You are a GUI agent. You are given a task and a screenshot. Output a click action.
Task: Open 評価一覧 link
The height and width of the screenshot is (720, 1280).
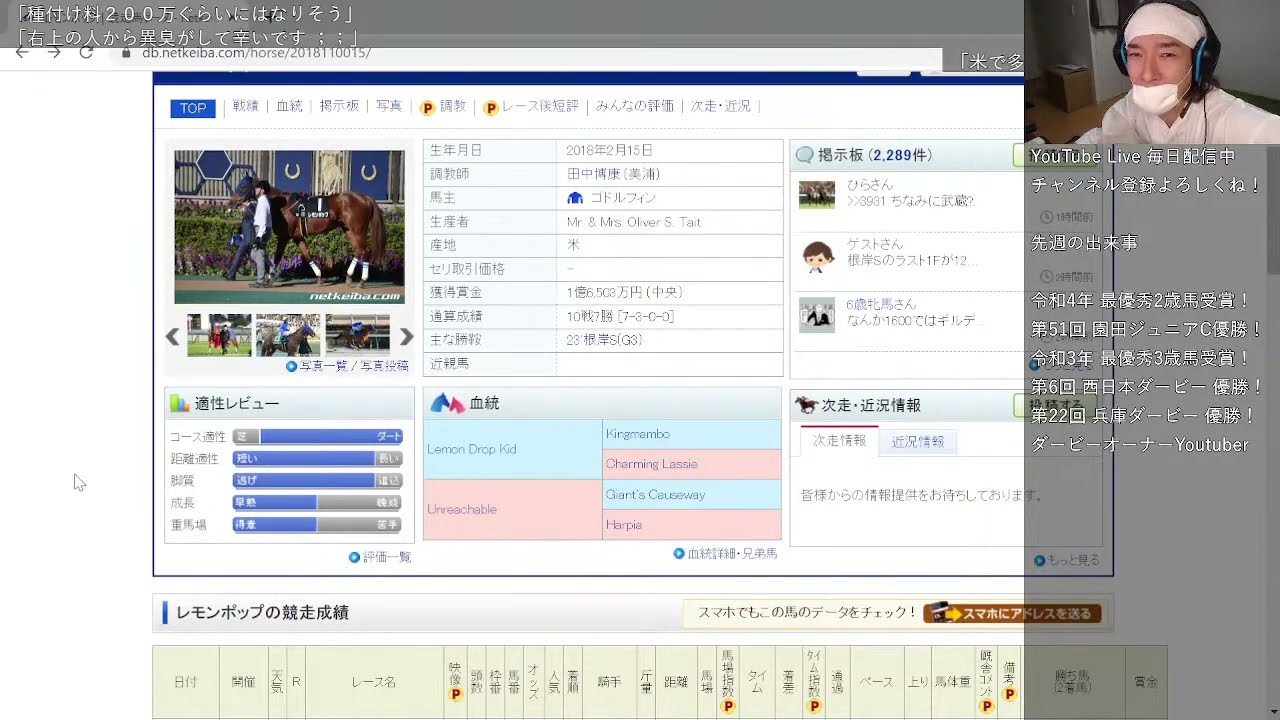point(386,557)
